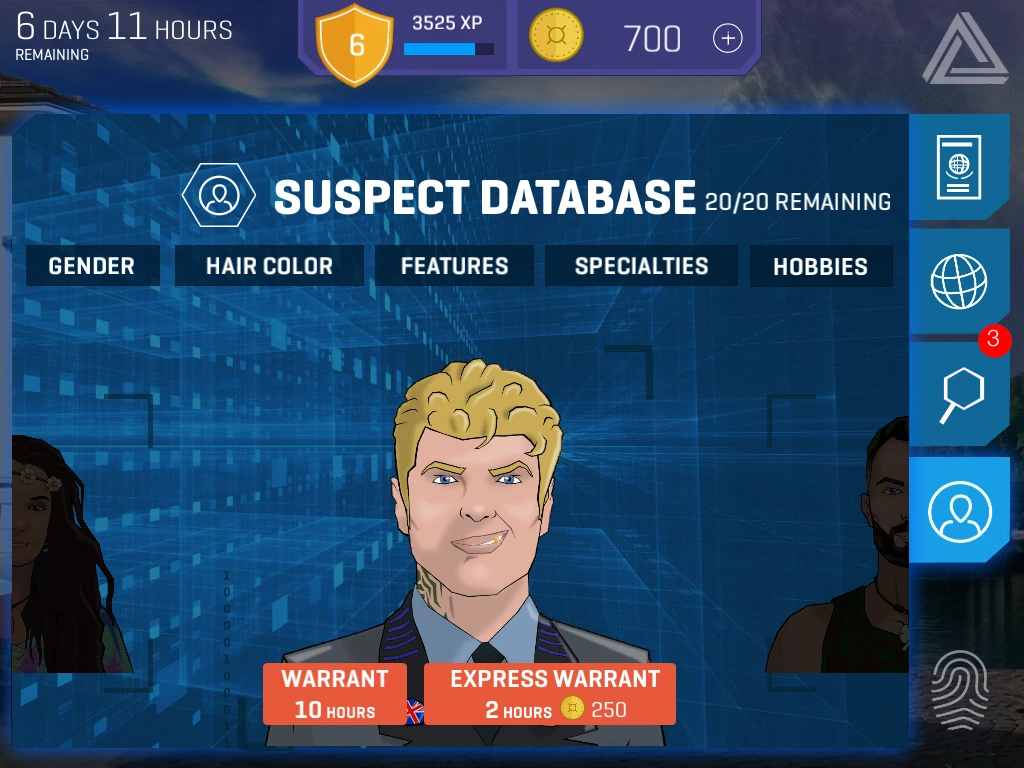The width and height of the screenshot is (1024, 768).
Task: Click the level 6 shield badge
Action: (x=355, y=44)
